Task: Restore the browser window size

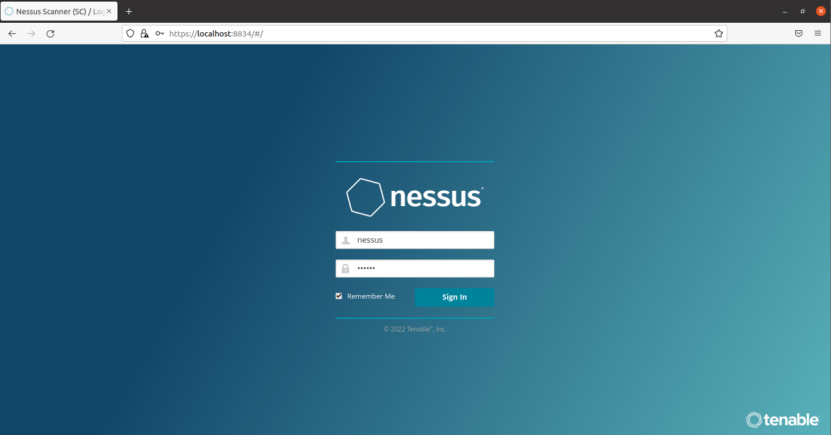Action: coord(802,11)
